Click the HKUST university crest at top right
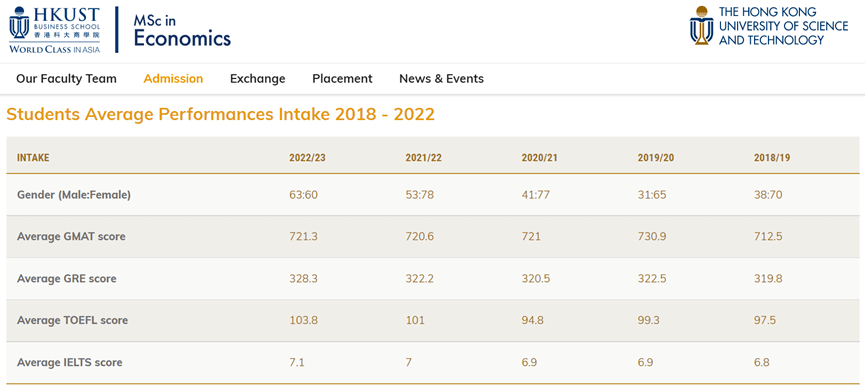Screen dimensions: 865x387 point(701,25)
